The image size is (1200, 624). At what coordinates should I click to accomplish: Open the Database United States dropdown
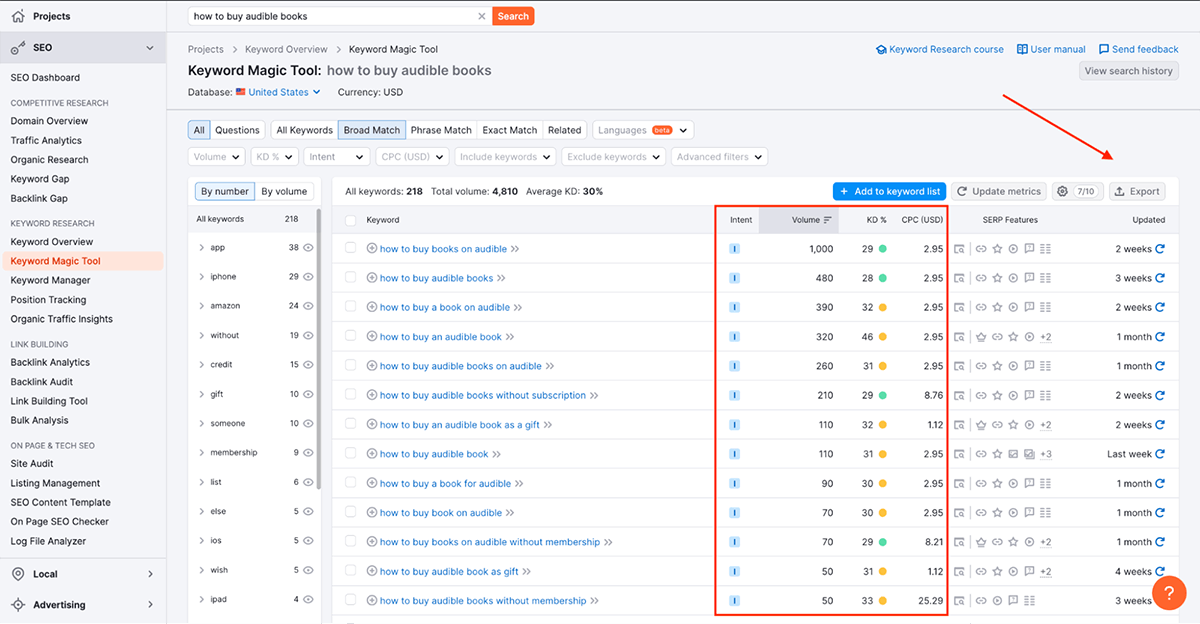coord(278,91)
